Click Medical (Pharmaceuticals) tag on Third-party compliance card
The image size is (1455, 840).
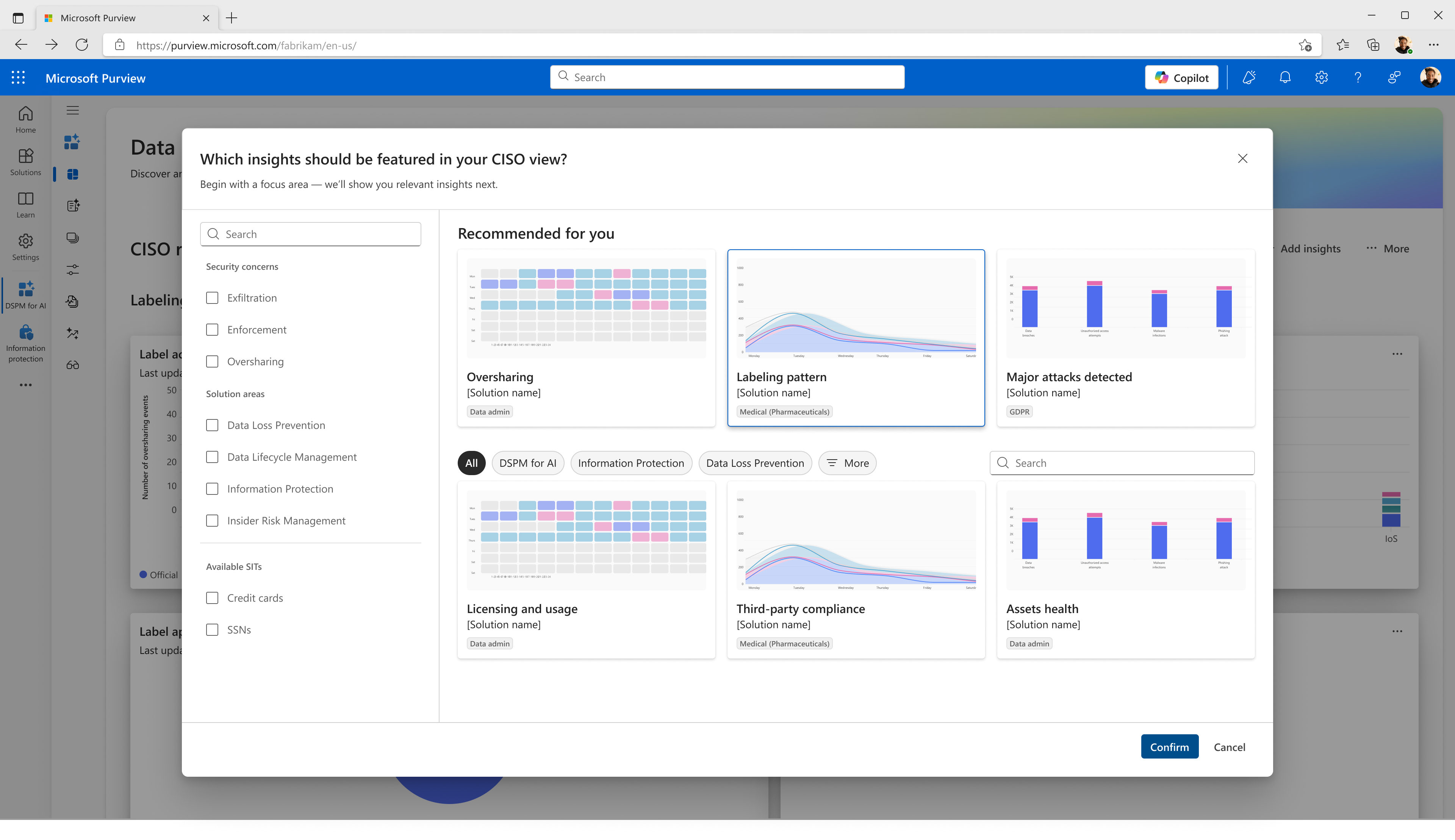click(785, 643)
